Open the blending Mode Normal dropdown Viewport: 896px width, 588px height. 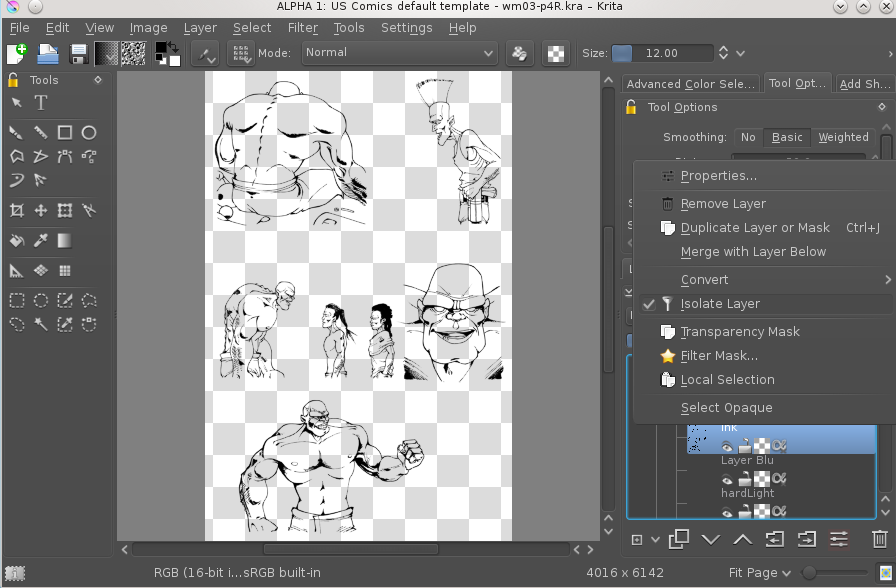pyautogui.click(x=399, y=53)
